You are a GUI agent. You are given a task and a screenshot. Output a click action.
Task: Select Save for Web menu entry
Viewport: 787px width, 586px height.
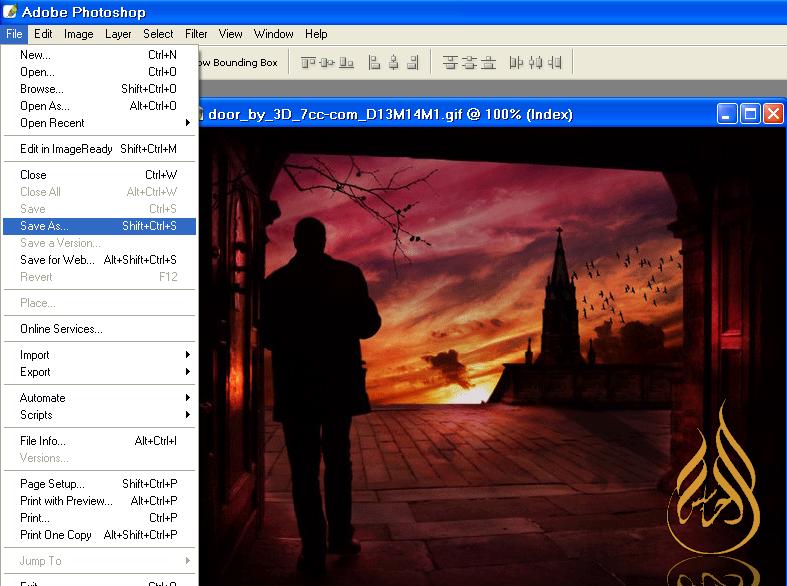(99, 260)
